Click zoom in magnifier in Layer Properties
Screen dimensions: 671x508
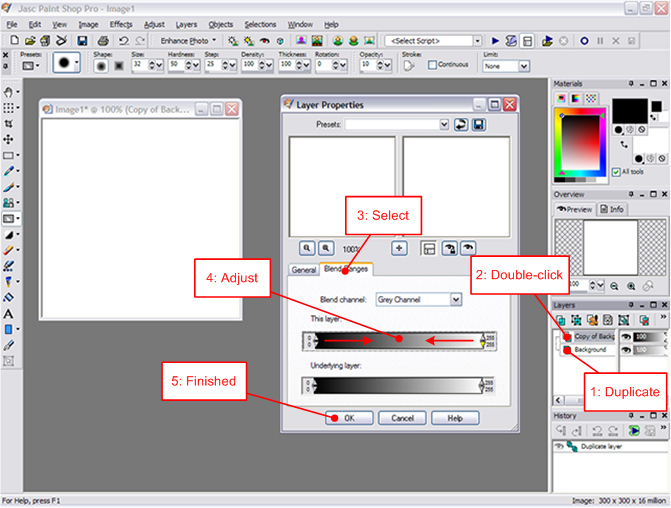(x=326, y=248)
